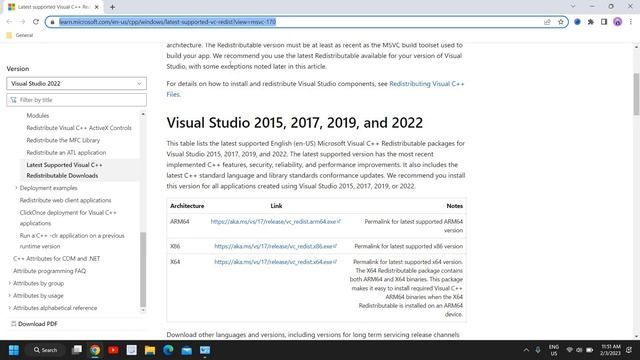Open ClickOnce deployment for Visual C++ applications

pos(68,218)
